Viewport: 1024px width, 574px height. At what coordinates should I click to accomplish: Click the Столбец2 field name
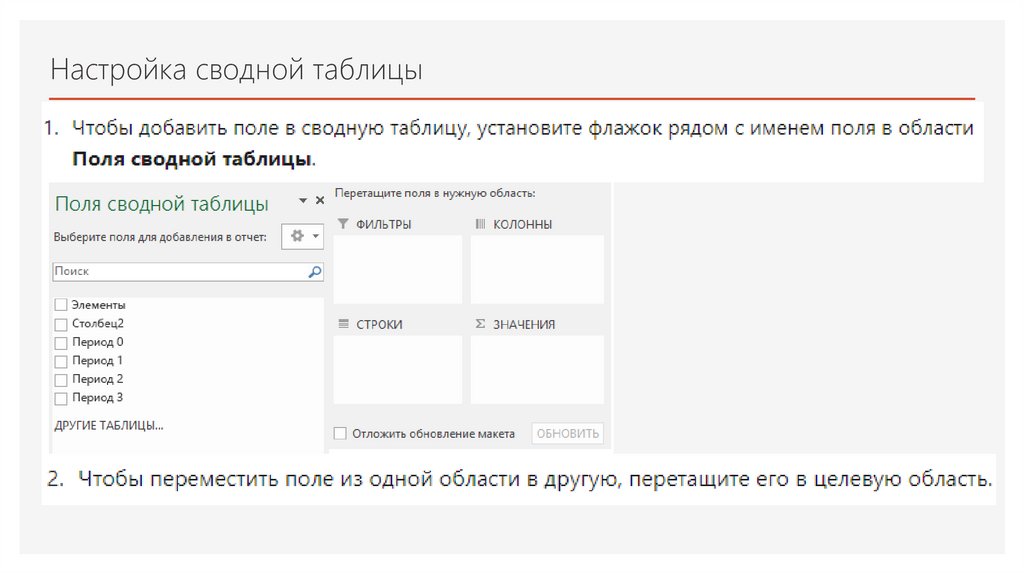[x=98, y=323]
